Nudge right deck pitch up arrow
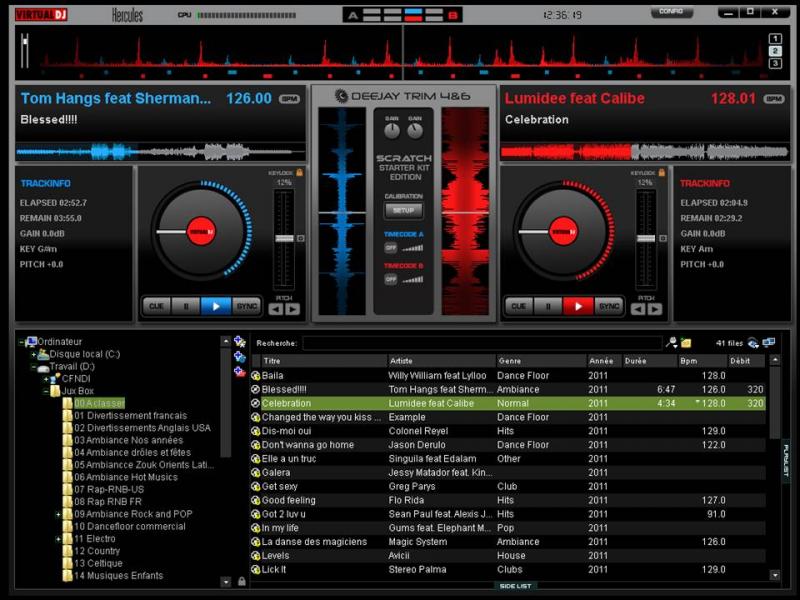 point(655,310)
